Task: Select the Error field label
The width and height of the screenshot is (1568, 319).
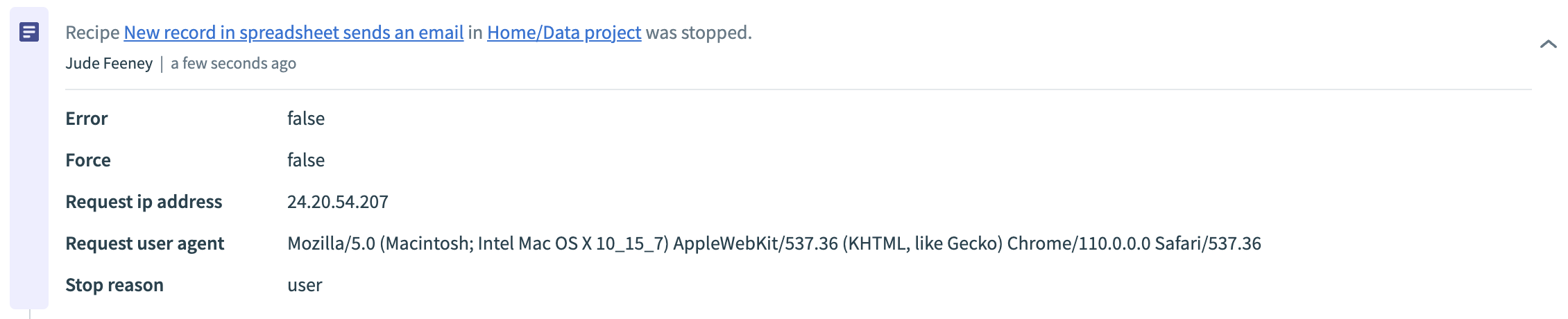Action: pos(87,119)
